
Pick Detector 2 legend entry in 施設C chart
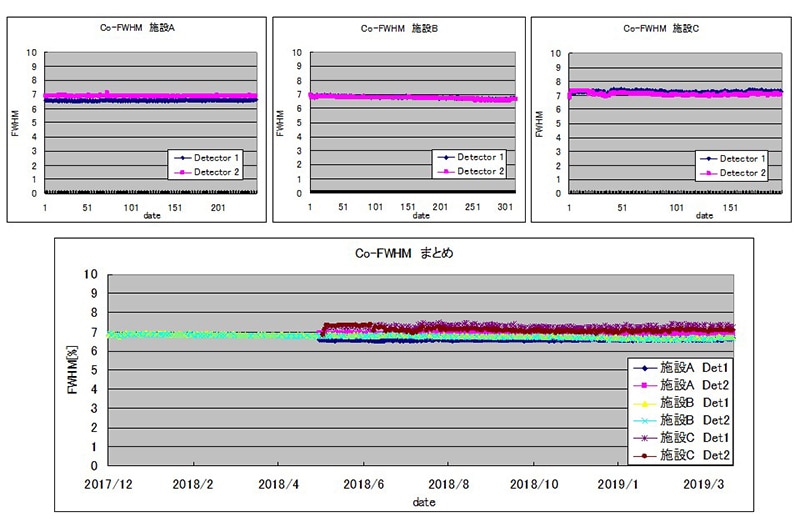coord(735,173)
